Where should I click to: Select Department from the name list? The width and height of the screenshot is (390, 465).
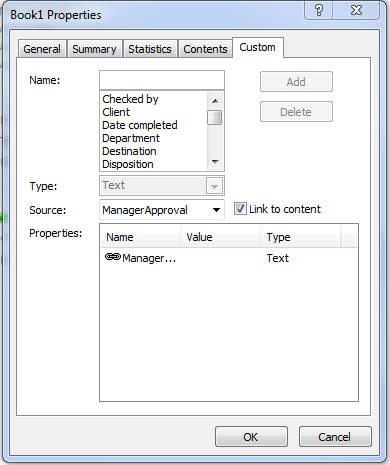click(x=131, y=138)
